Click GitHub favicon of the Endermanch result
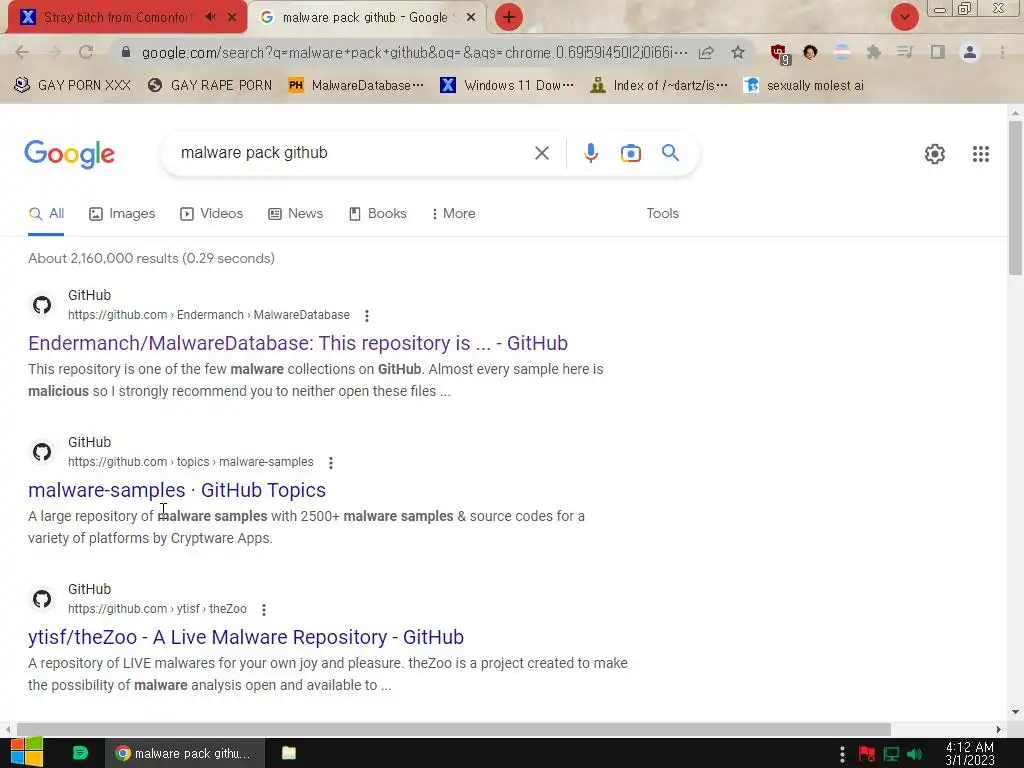This screenshot has height=768, width=1024. (42, 305)
